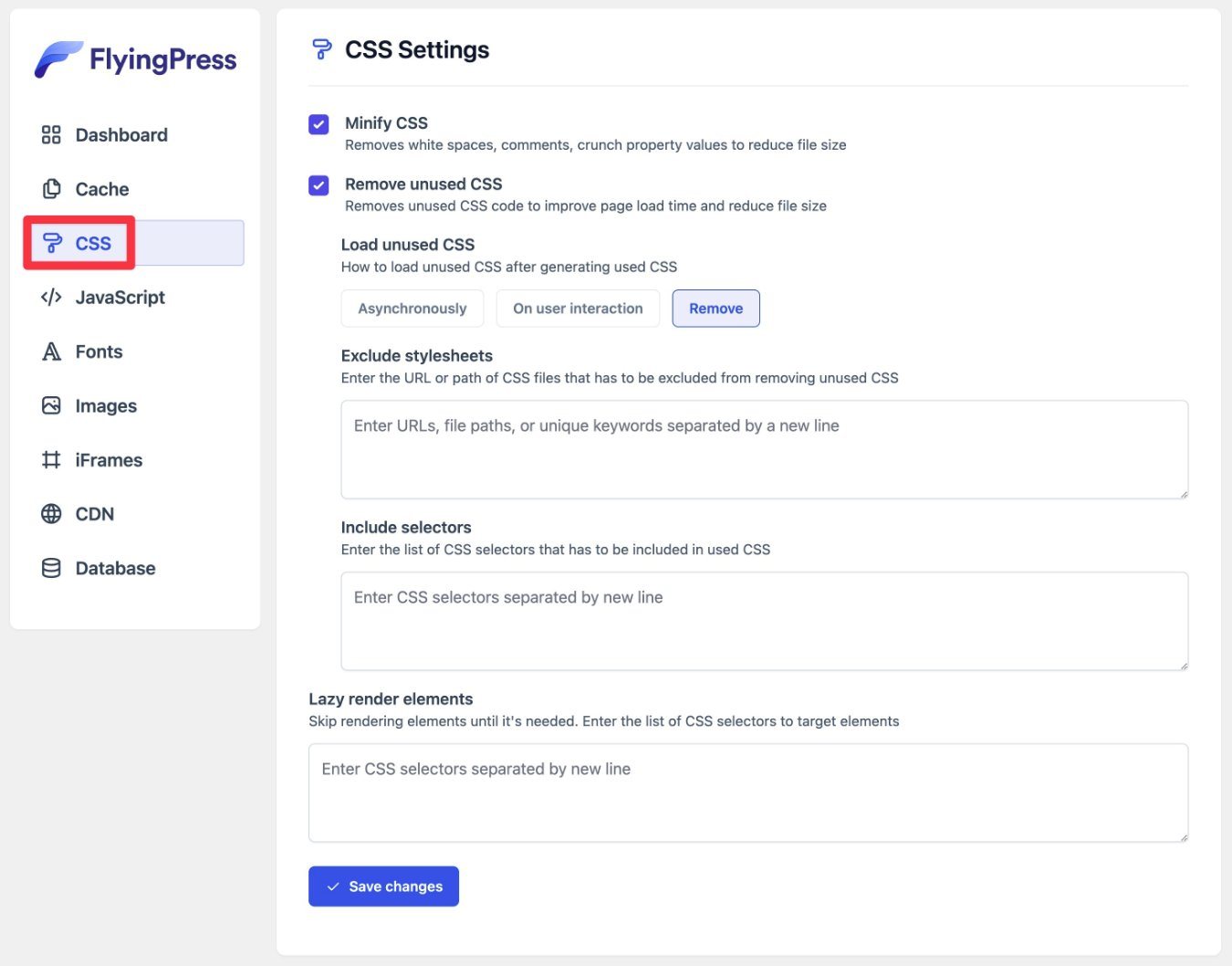Image resolution: width=1232 pixels, height=966 pixels.
Task: Click resize handle of Exclude stylesheets box
Action: (1184, 494)
